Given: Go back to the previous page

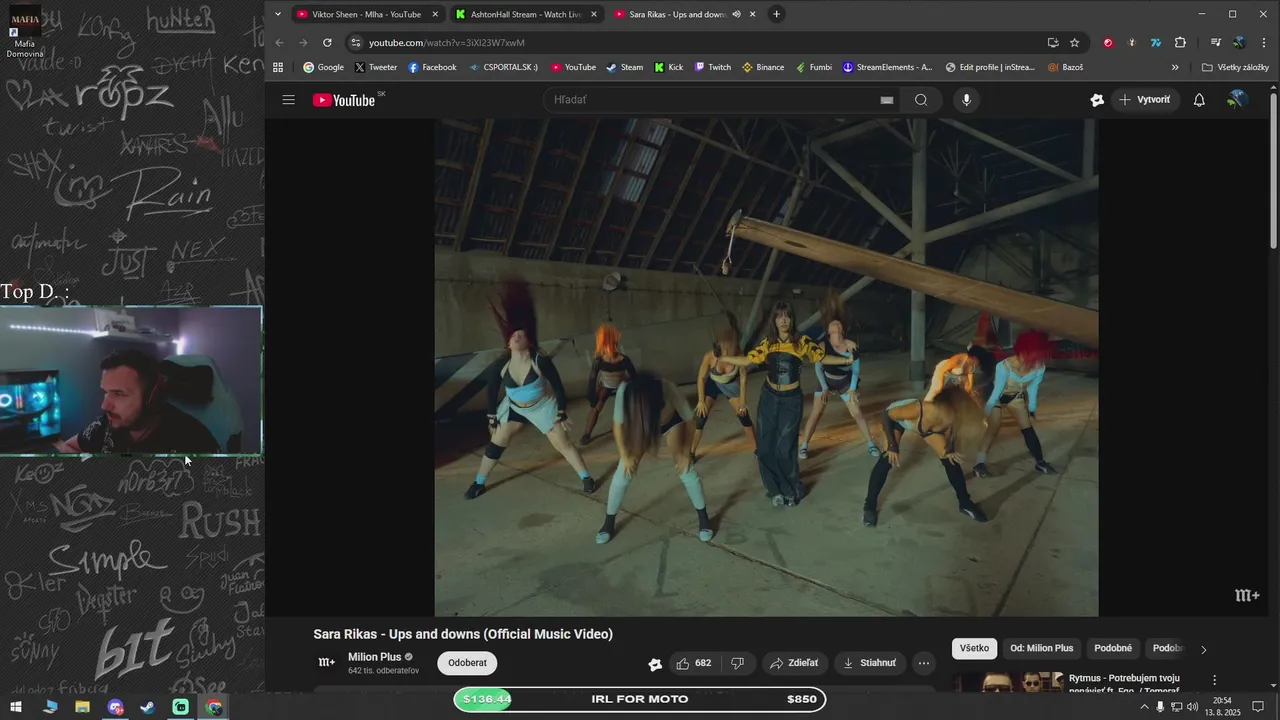Looking at the screenshot, I should 279,42.
